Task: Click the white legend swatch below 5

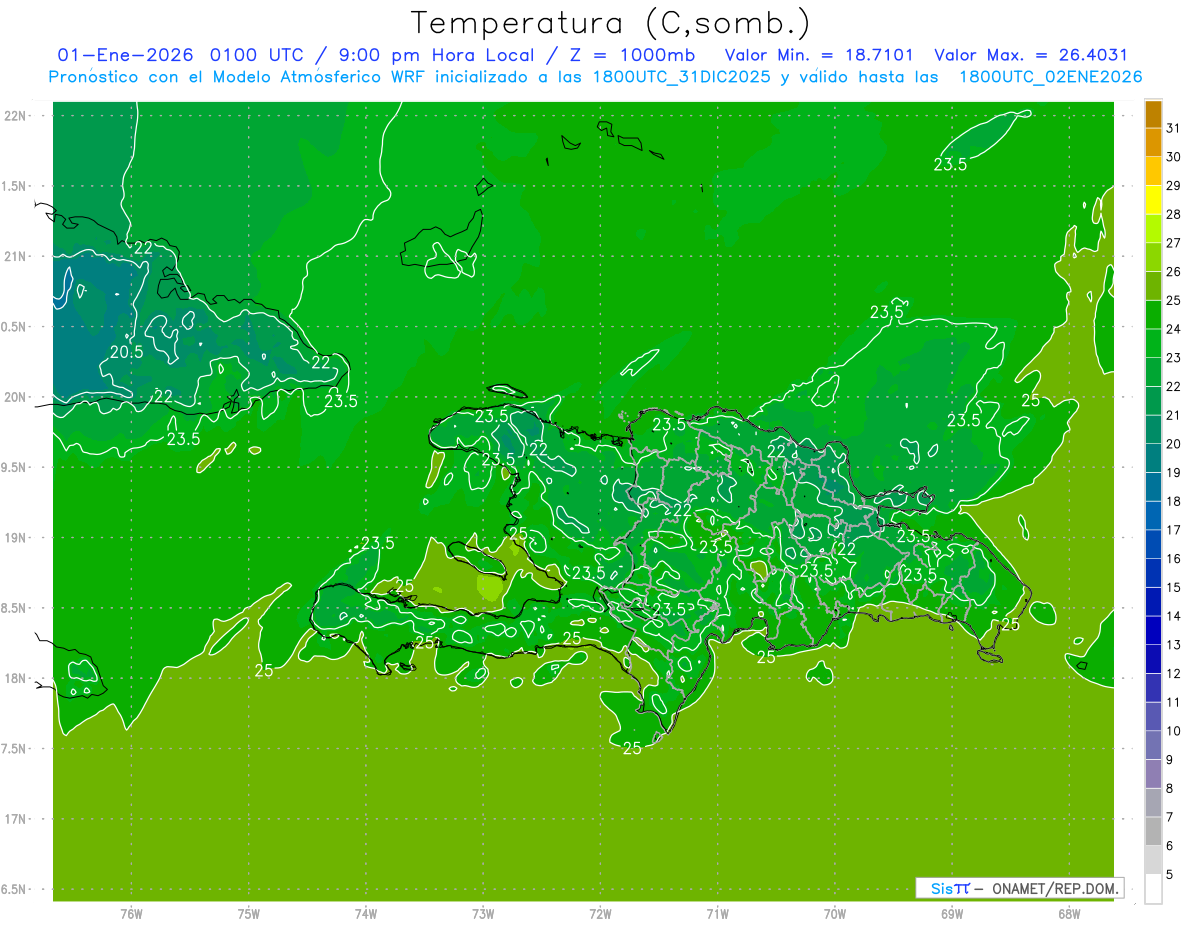Action: (x=1153, y=888)
